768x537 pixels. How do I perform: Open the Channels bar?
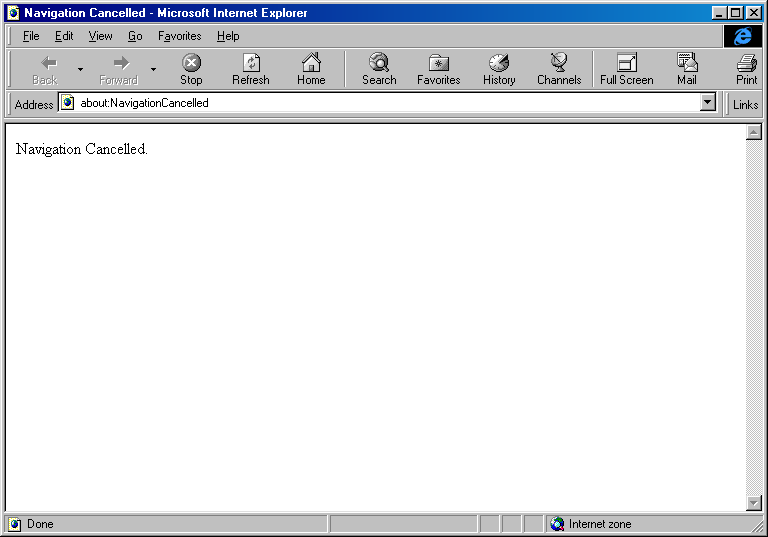click(559, 69)
